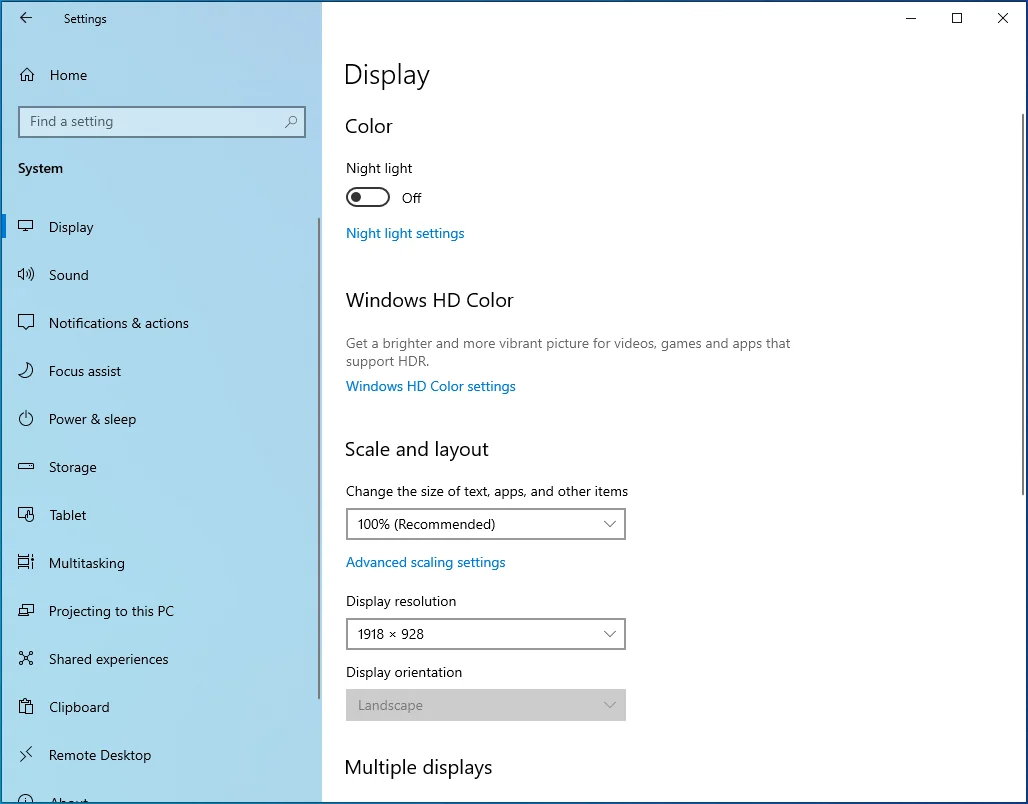Click the Find a setting field

[162, 122]
